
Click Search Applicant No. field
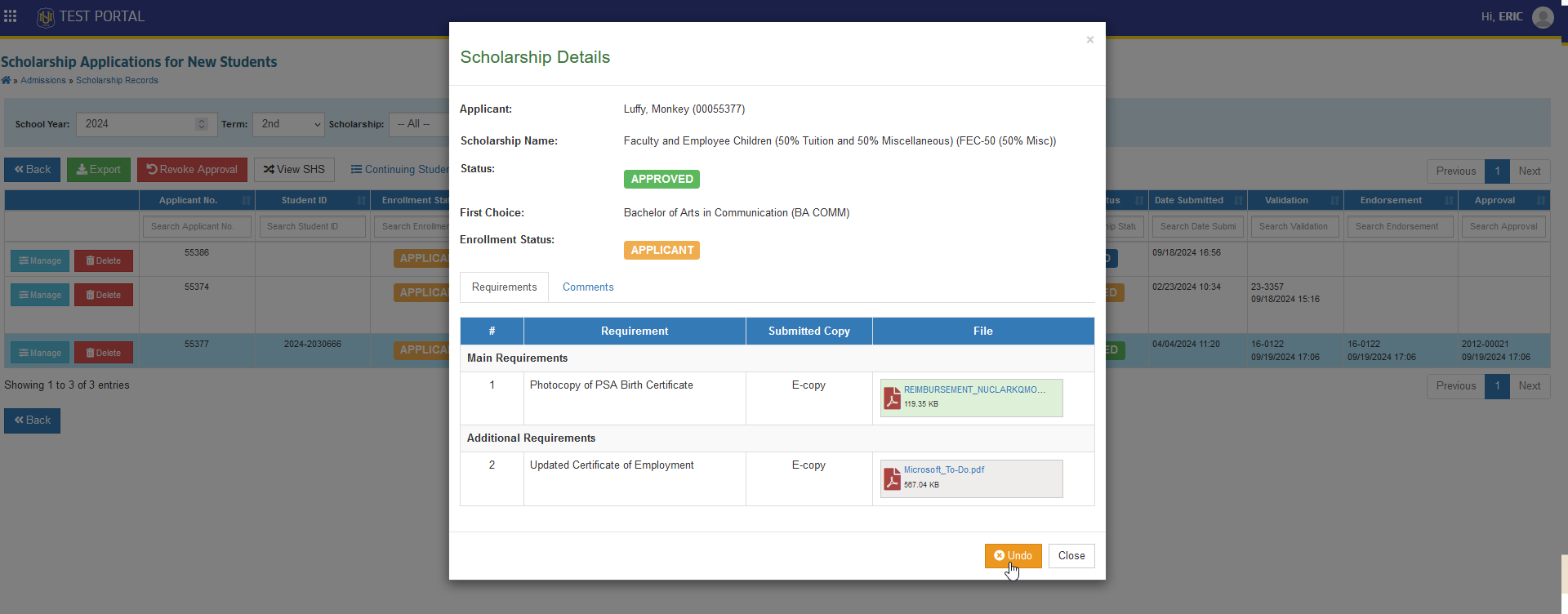point(197,227)
